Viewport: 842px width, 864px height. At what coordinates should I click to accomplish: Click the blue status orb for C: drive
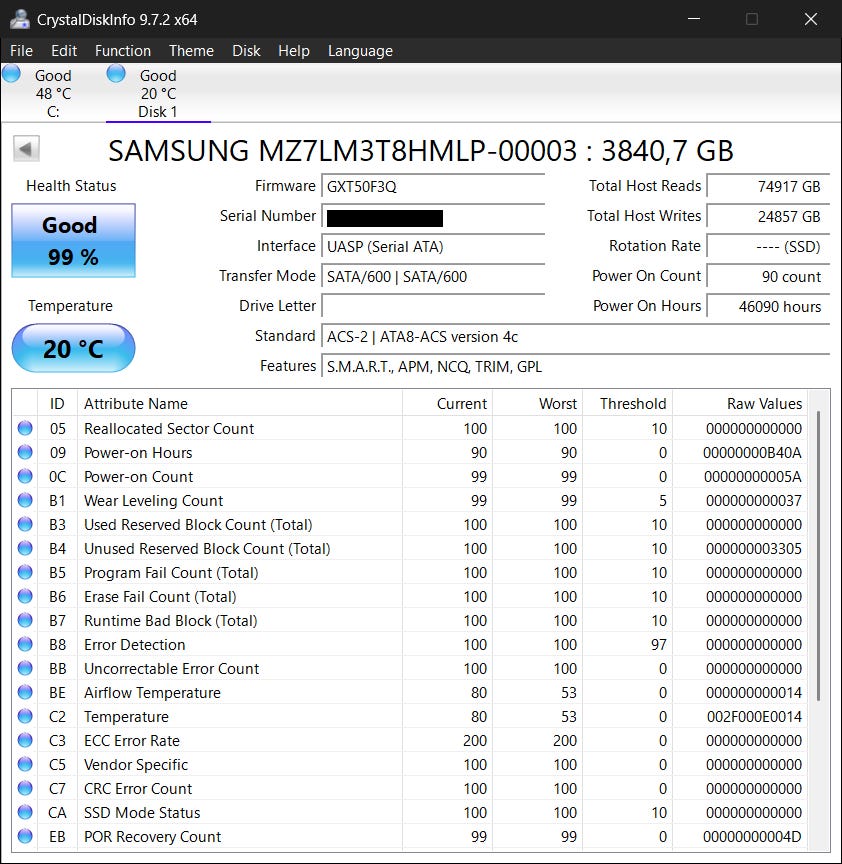[x=12, y=73]
